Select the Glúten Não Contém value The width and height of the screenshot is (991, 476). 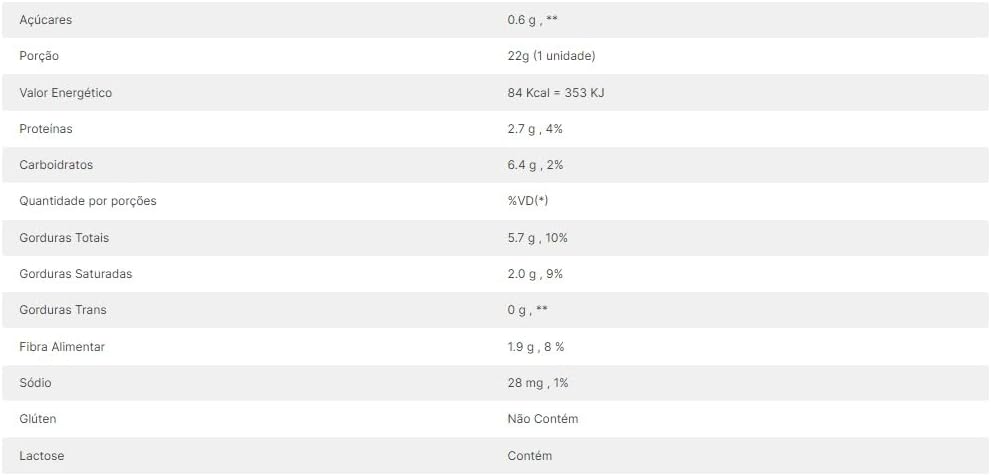click(543, 418)
